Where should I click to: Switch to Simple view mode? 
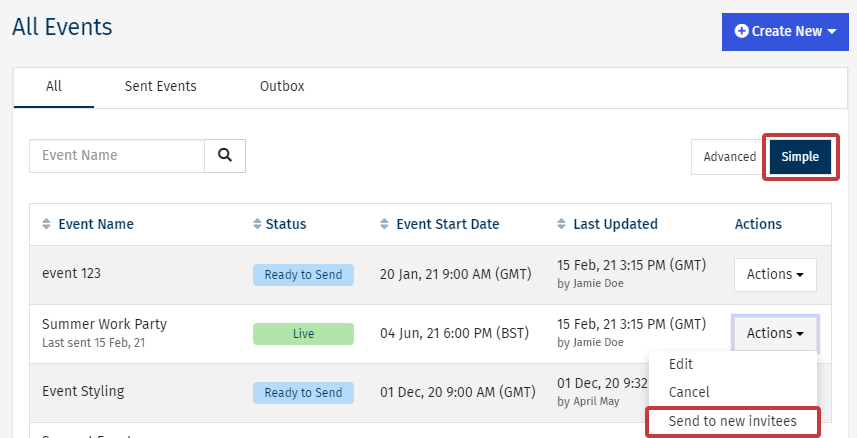pos(799,157)
